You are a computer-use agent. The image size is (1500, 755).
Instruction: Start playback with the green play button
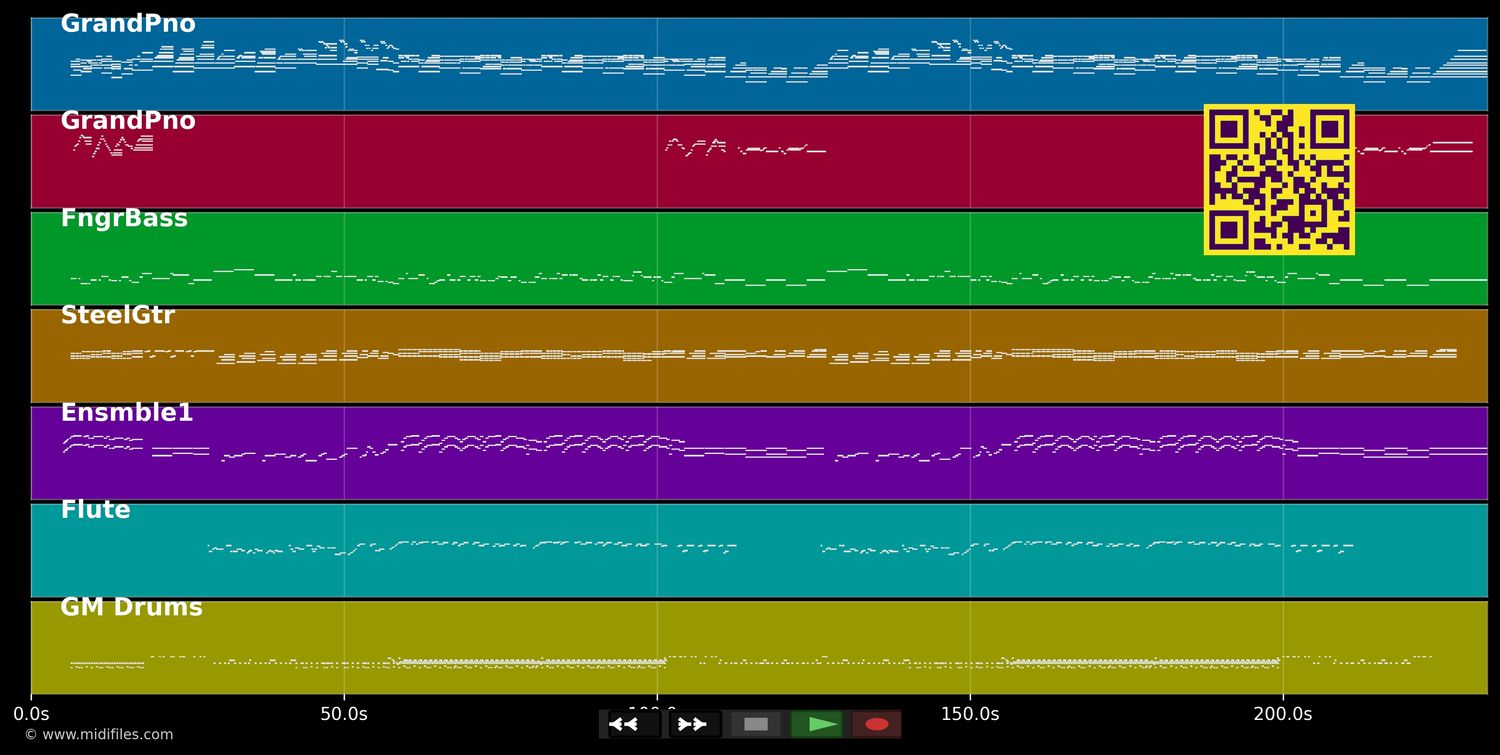point(816,724)
